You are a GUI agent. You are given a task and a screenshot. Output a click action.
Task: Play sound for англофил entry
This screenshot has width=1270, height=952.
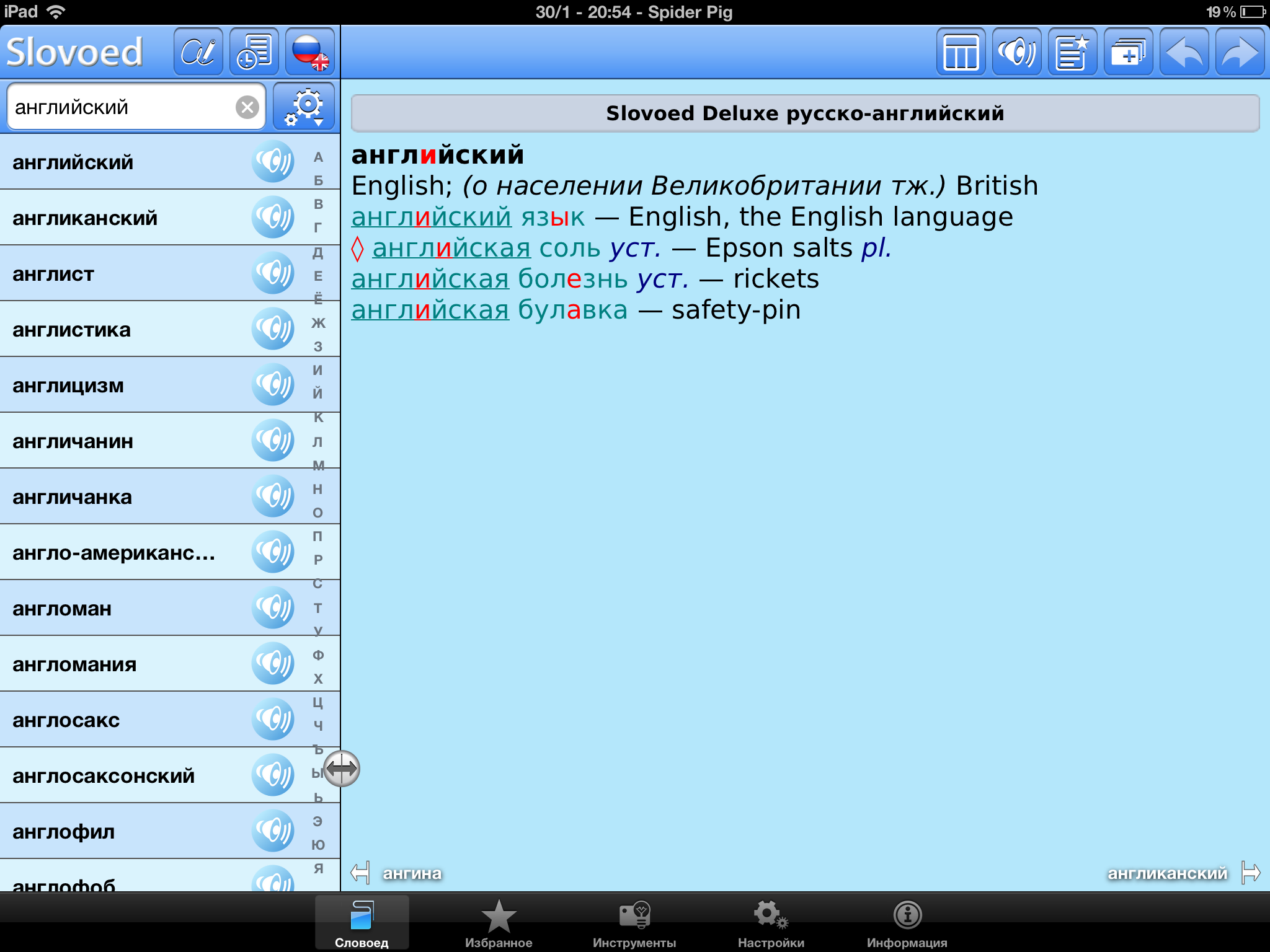273,831
